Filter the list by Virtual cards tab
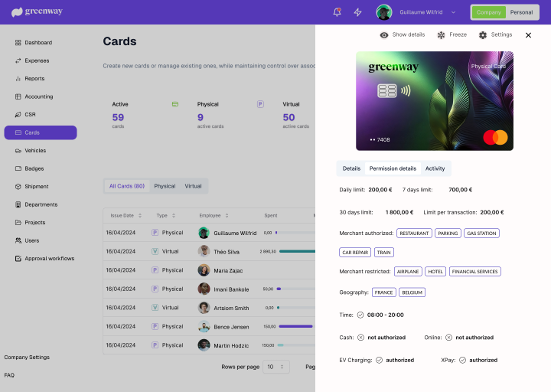551x392 pixels. (193, 186)
